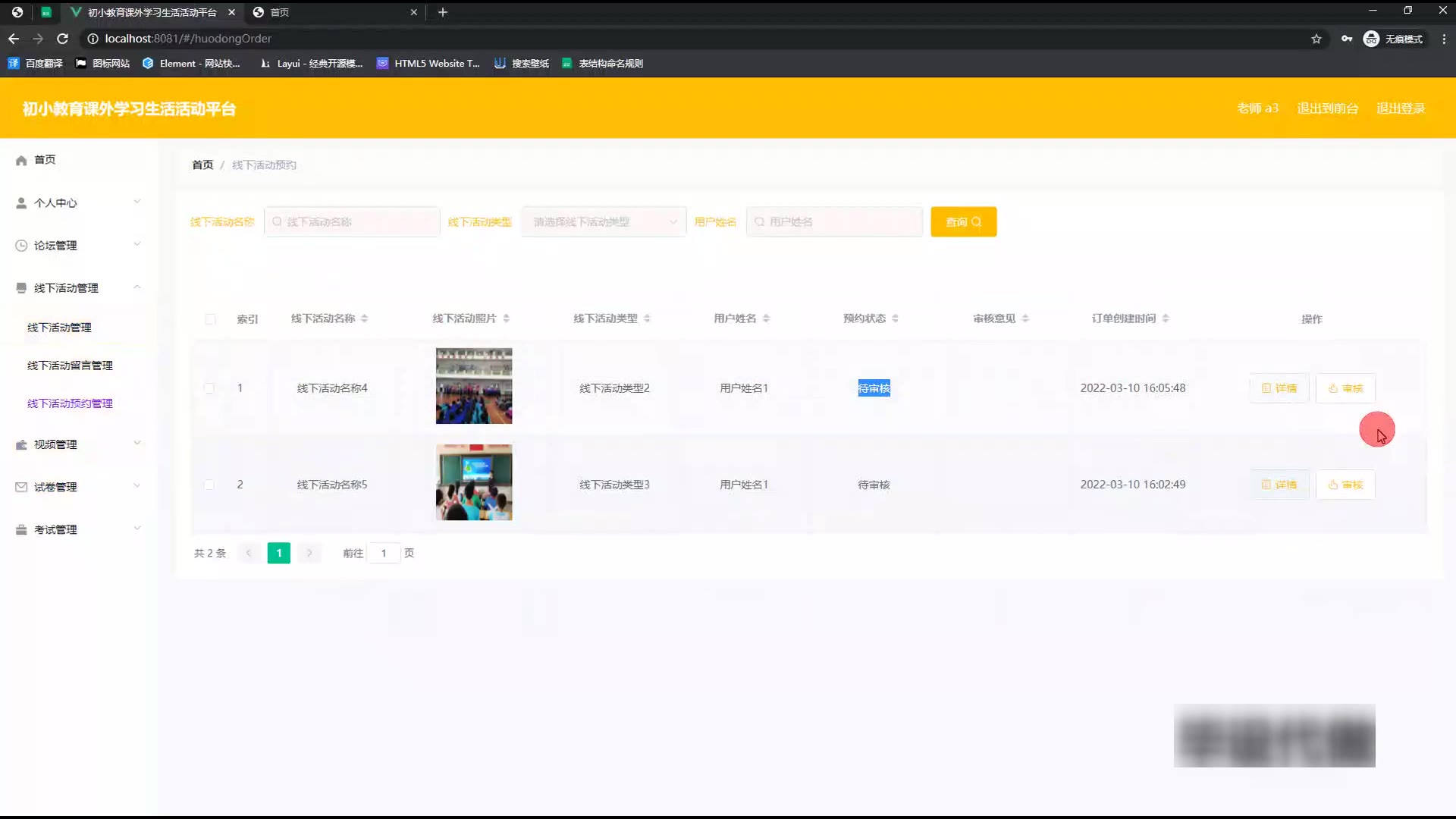Expand the 视频管理 menu chevron
This screenshot has width=1456, height=819.
[x=137, y=443]
